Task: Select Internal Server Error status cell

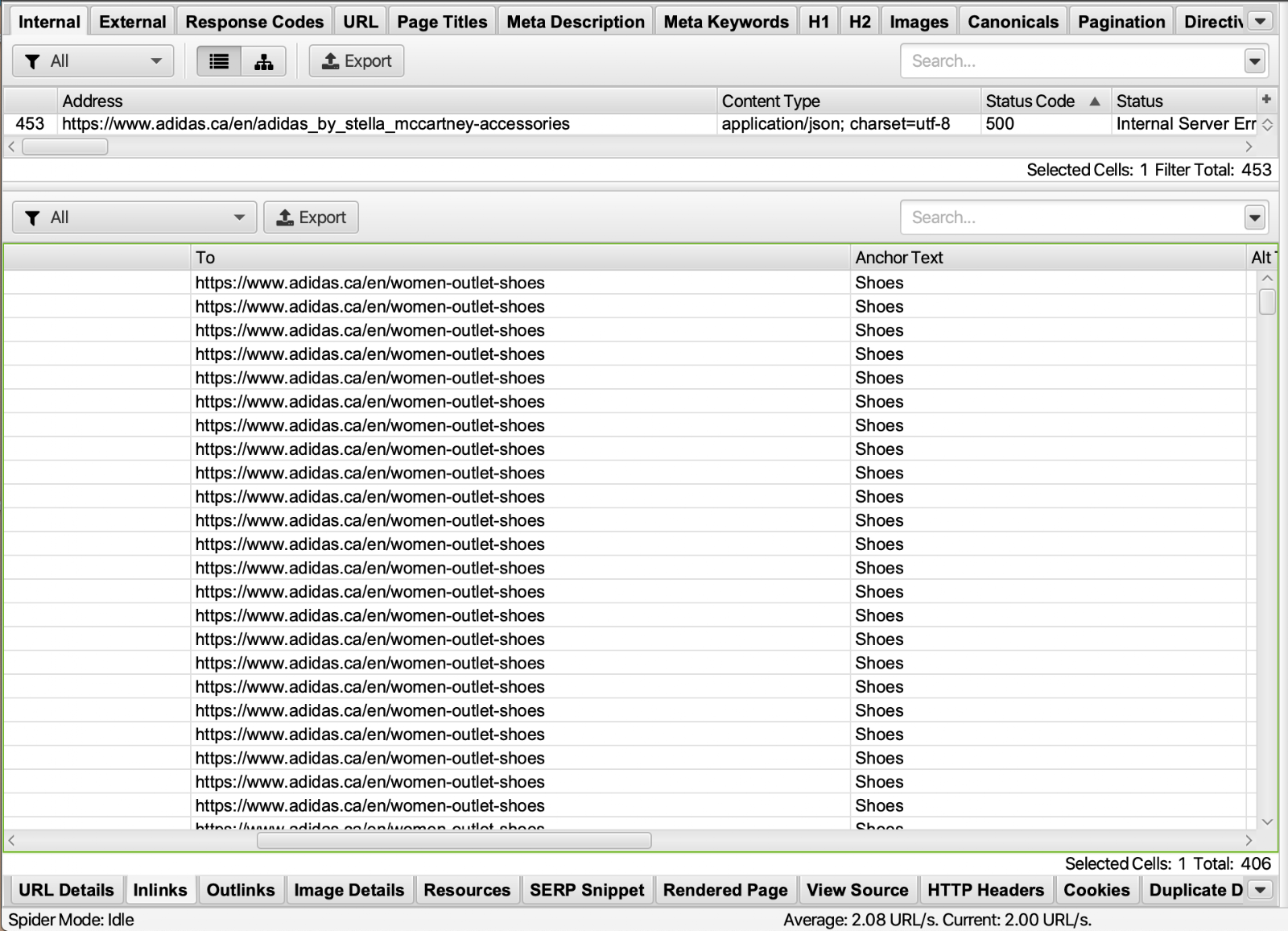Action: [x=1184, y=124]
